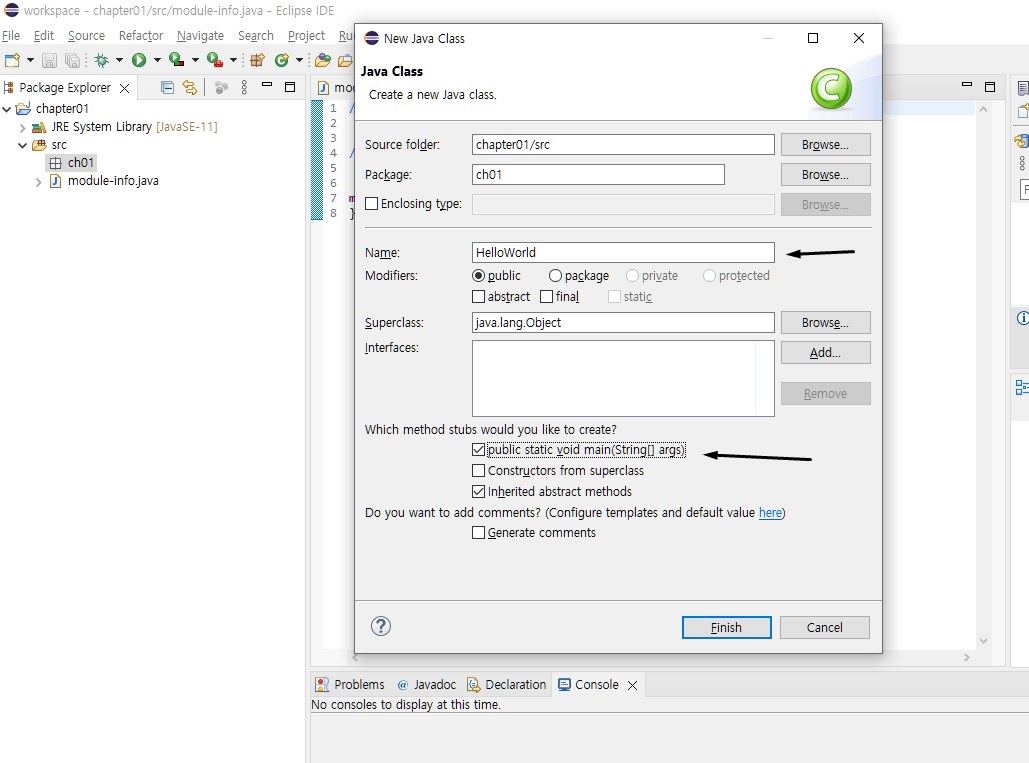Click the Debug bug icon
1029x763 pixels.
click(102, 60)
